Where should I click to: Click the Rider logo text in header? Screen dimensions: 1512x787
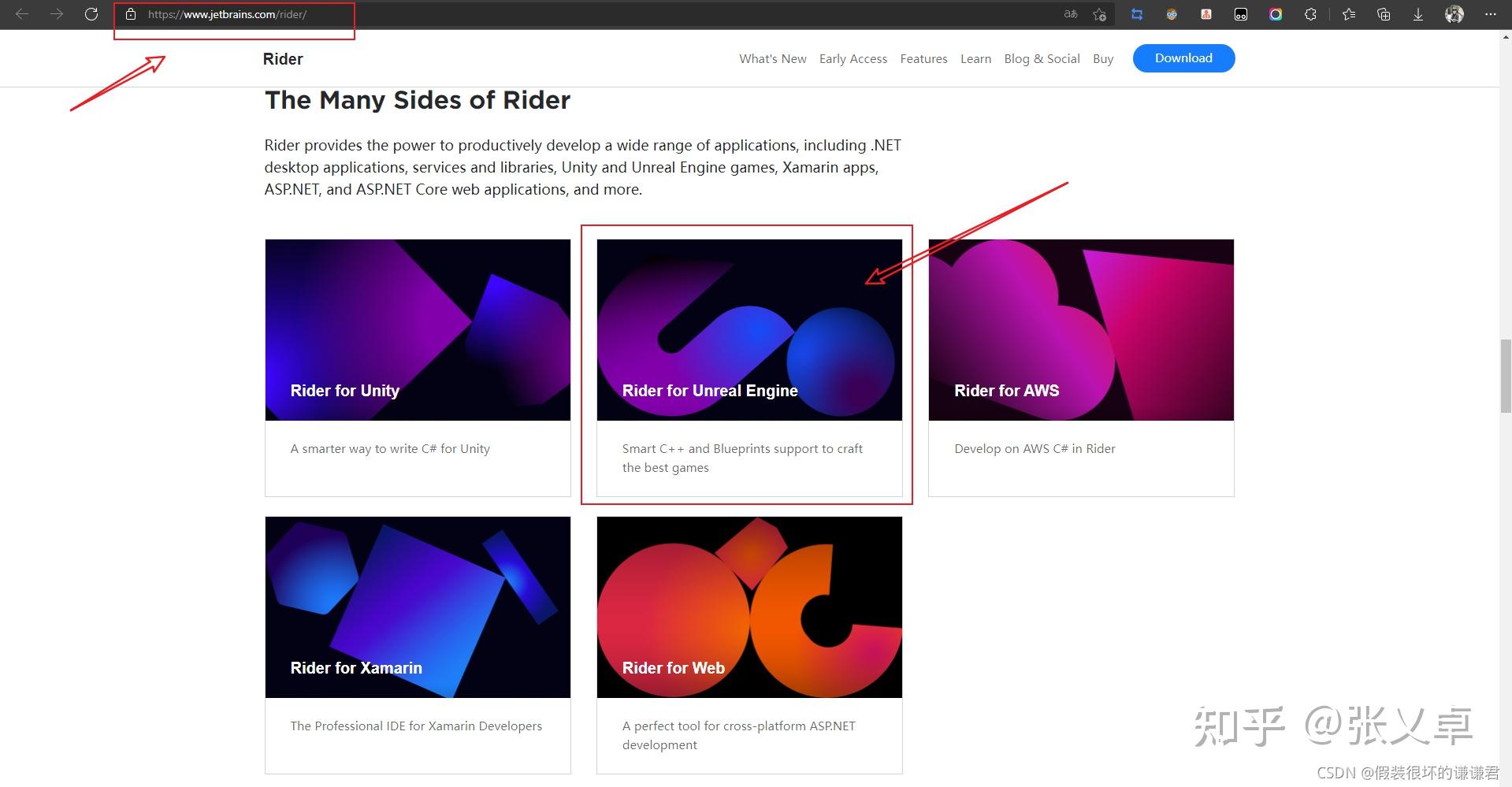[x=283, y=59]
